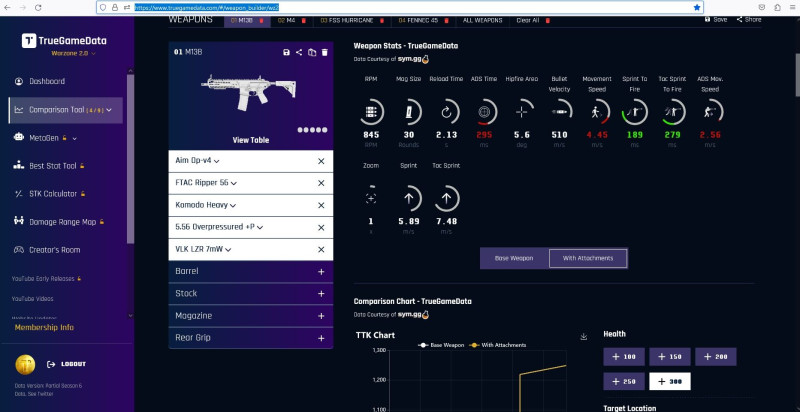This screenshot has width=800, height=412.
Task: Download the TTK chart via download icon
Action: [x=584, y=337]
